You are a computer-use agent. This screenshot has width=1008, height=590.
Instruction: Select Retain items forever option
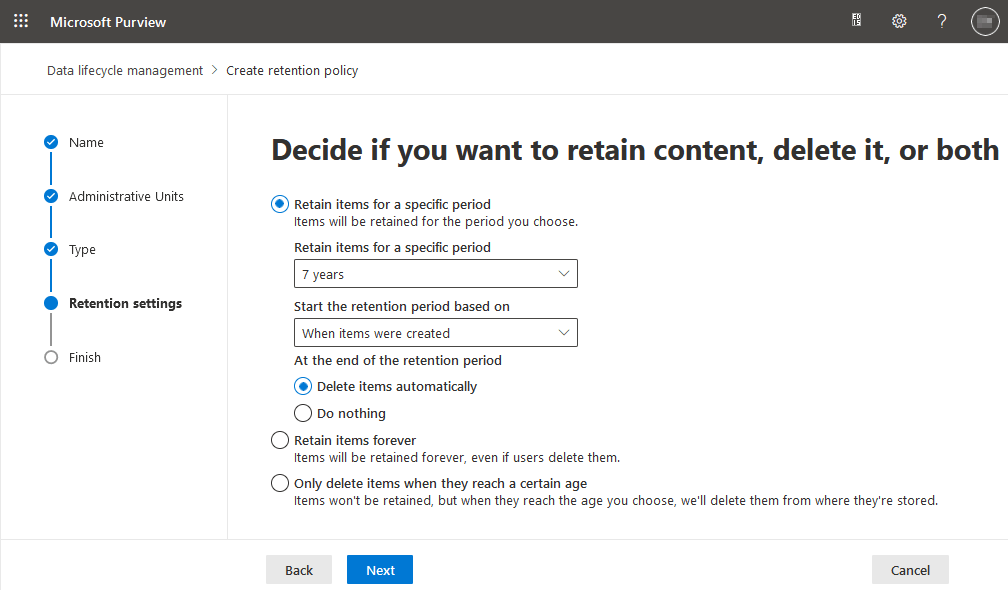280,440
